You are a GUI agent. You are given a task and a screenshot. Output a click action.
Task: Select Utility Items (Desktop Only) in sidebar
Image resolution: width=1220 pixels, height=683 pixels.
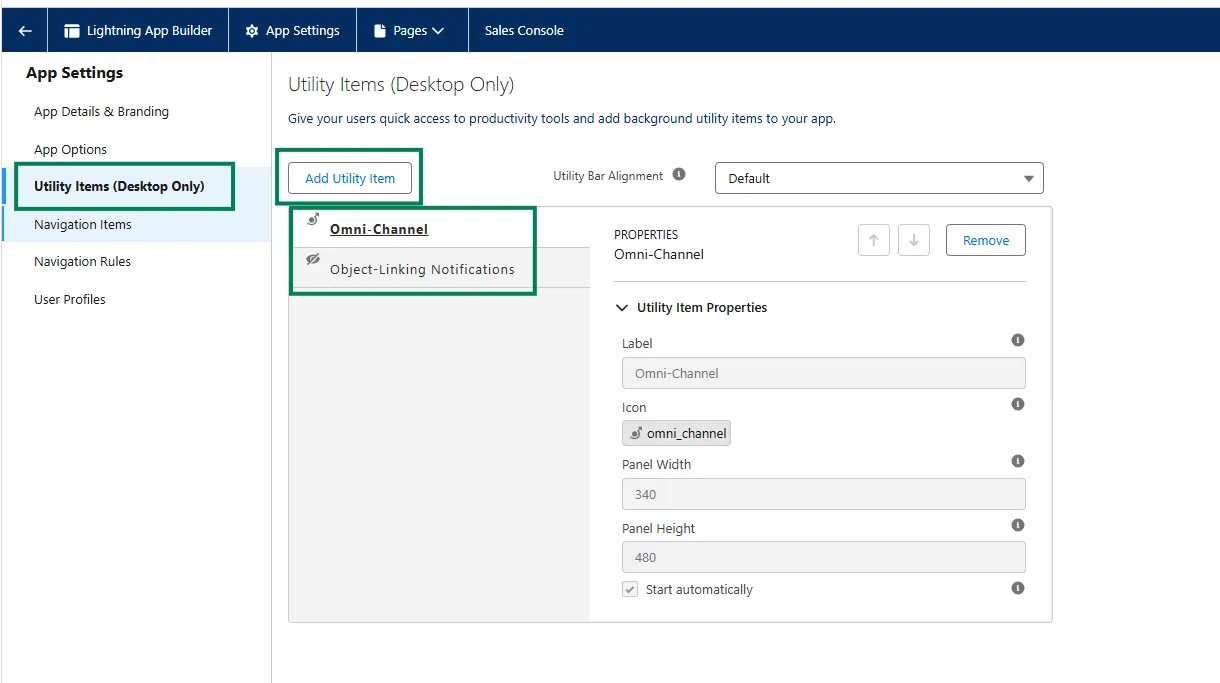click(119, 186)
